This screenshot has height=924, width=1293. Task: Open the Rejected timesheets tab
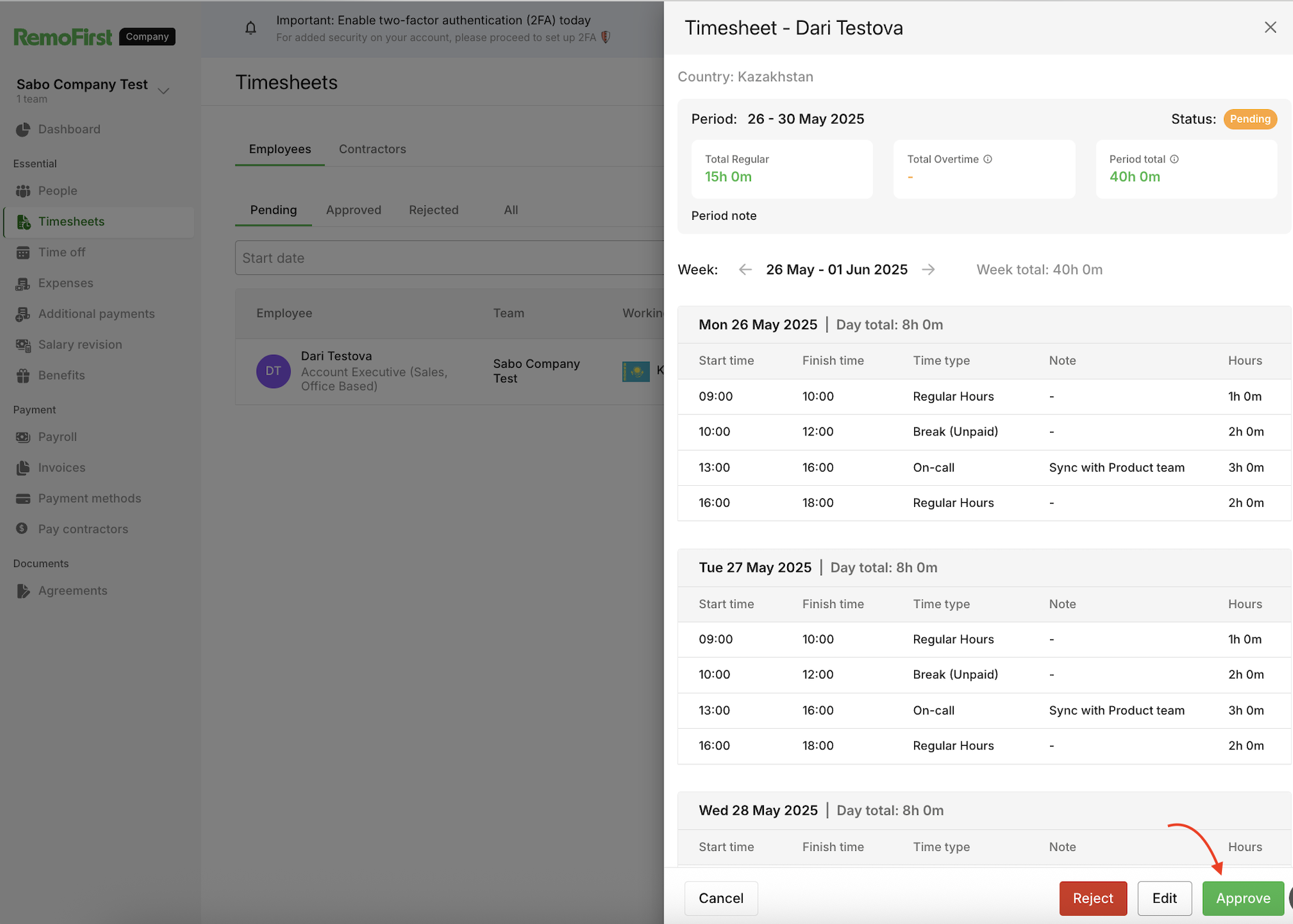point(434,210)
